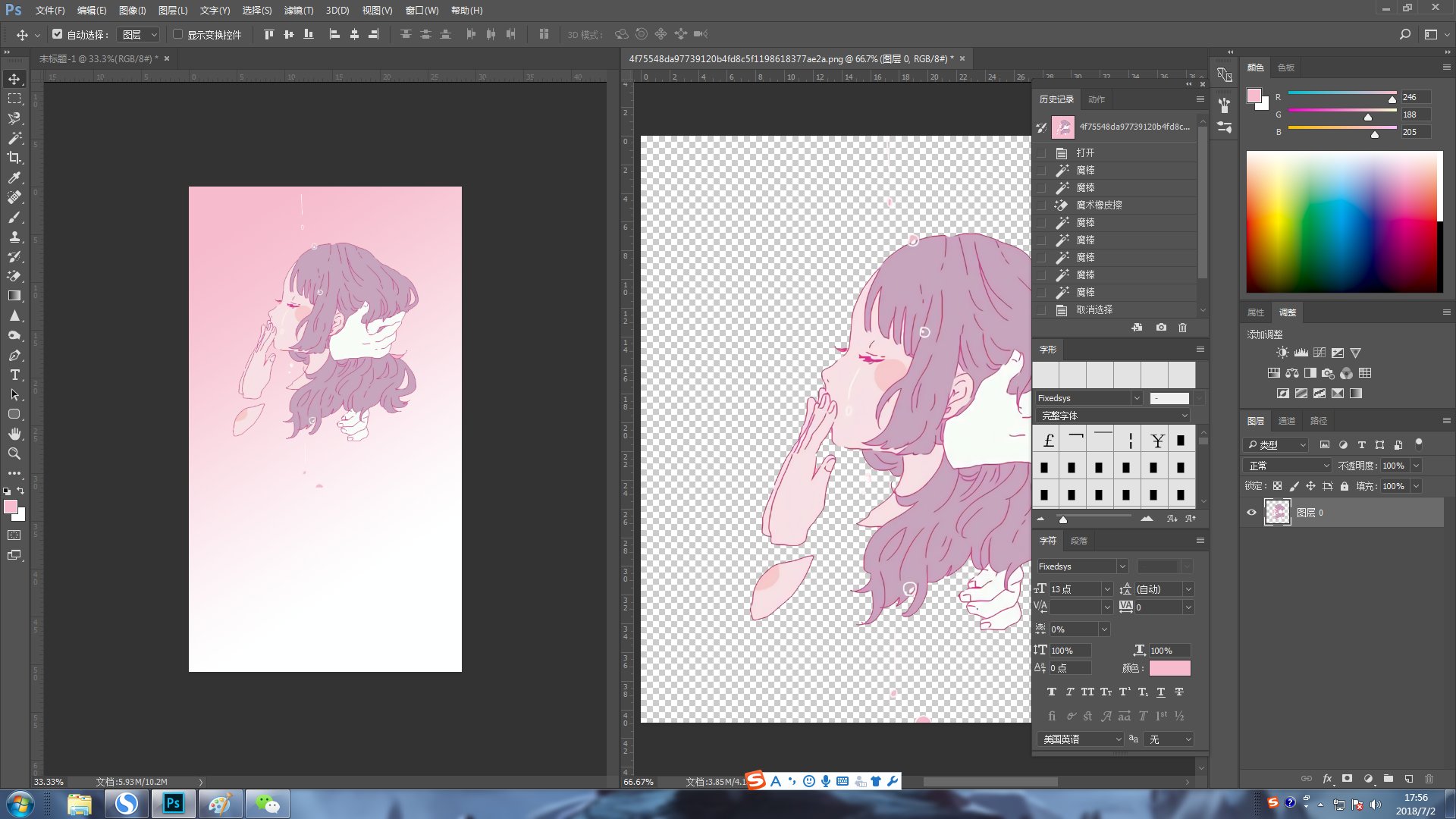1456x819 pixels.
Task: Select the Crop tool
Action: [14, 158]
